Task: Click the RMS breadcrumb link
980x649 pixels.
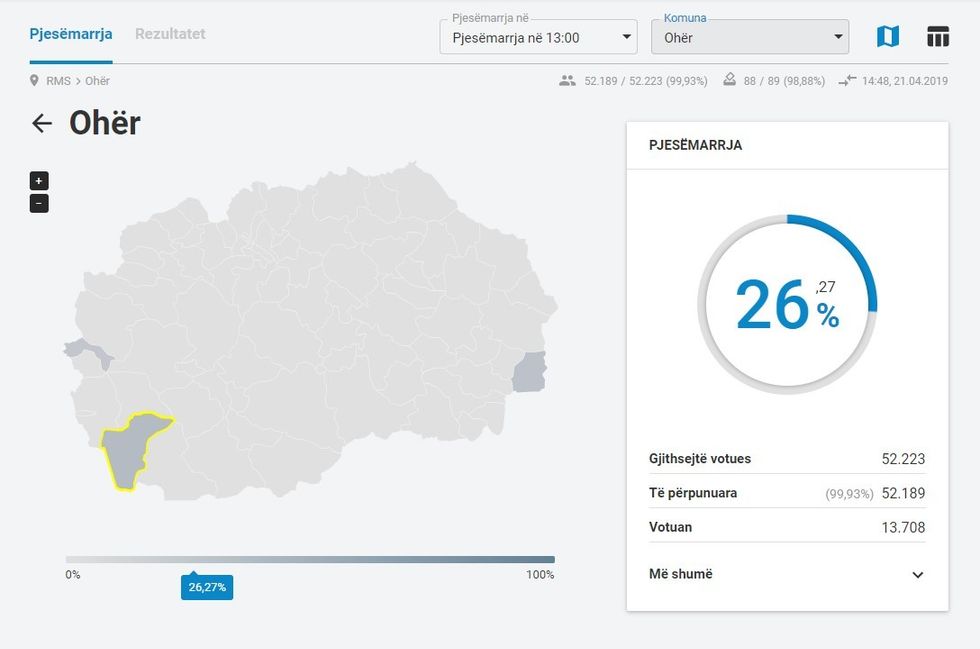Action: tap(58, 80)
